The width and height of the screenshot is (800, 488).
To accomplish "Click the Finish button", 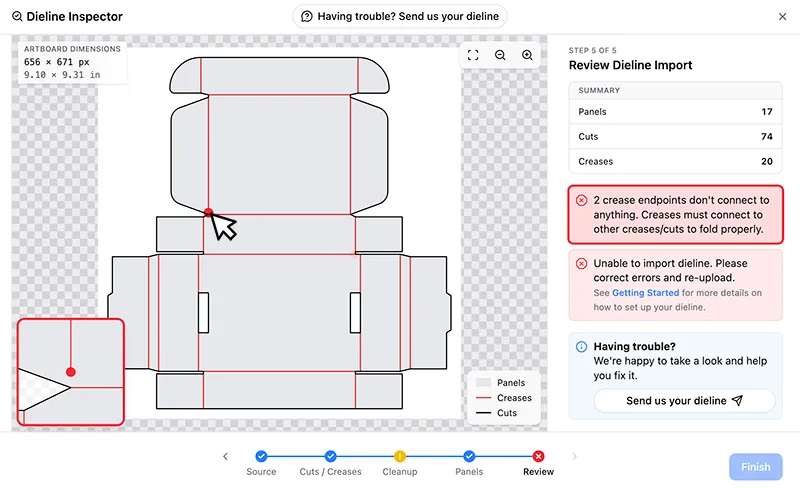I will pos(756,467).
